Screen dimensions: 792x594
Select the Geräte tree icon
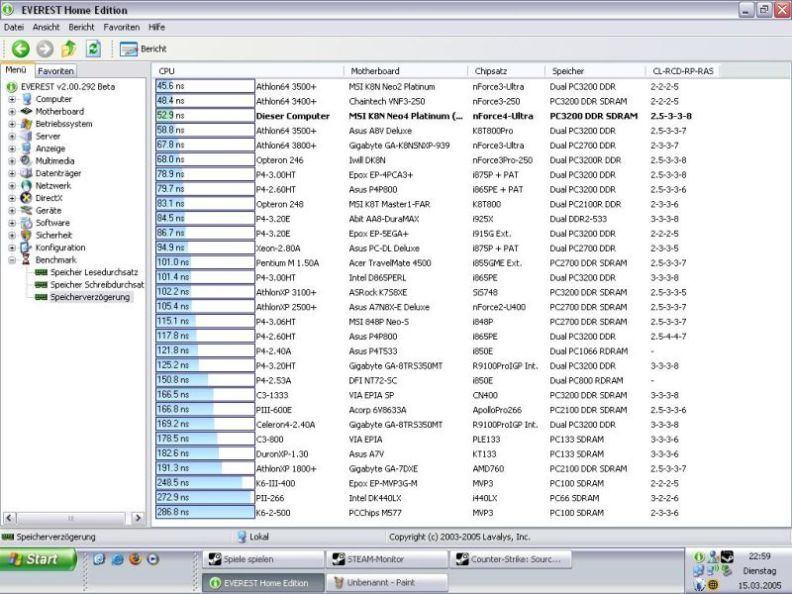tap(27, 210)
